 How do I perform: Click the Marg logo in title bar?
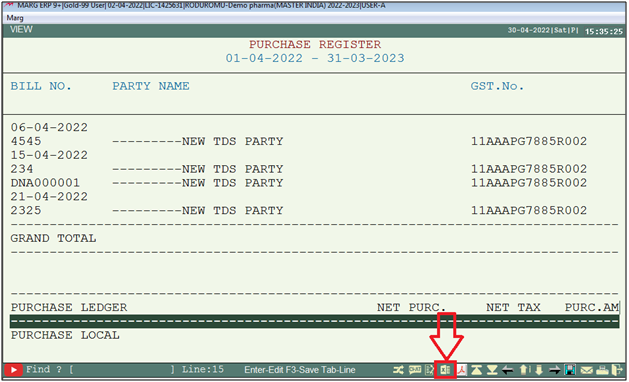click(x=9, y=5)
